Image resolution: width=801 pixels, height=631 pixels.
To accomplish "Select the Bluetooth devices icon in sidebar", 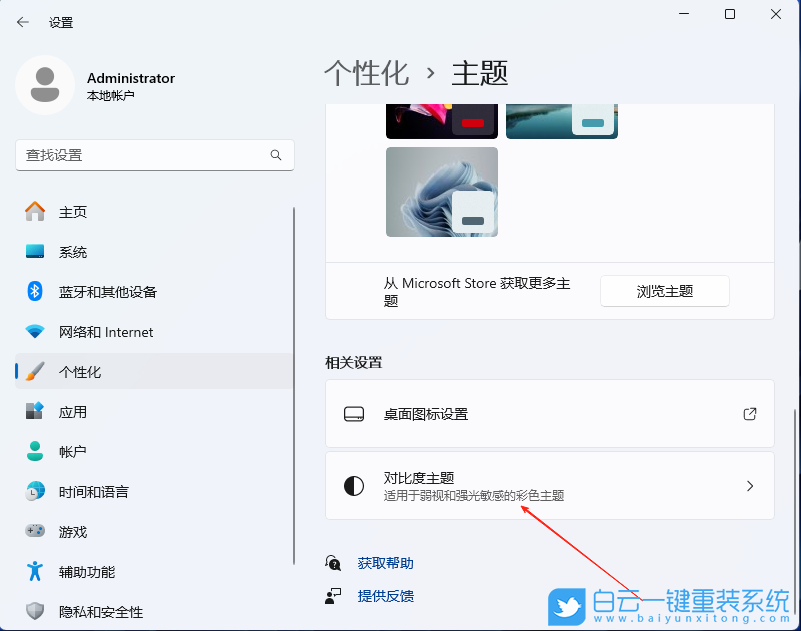I will coord(34,291).
